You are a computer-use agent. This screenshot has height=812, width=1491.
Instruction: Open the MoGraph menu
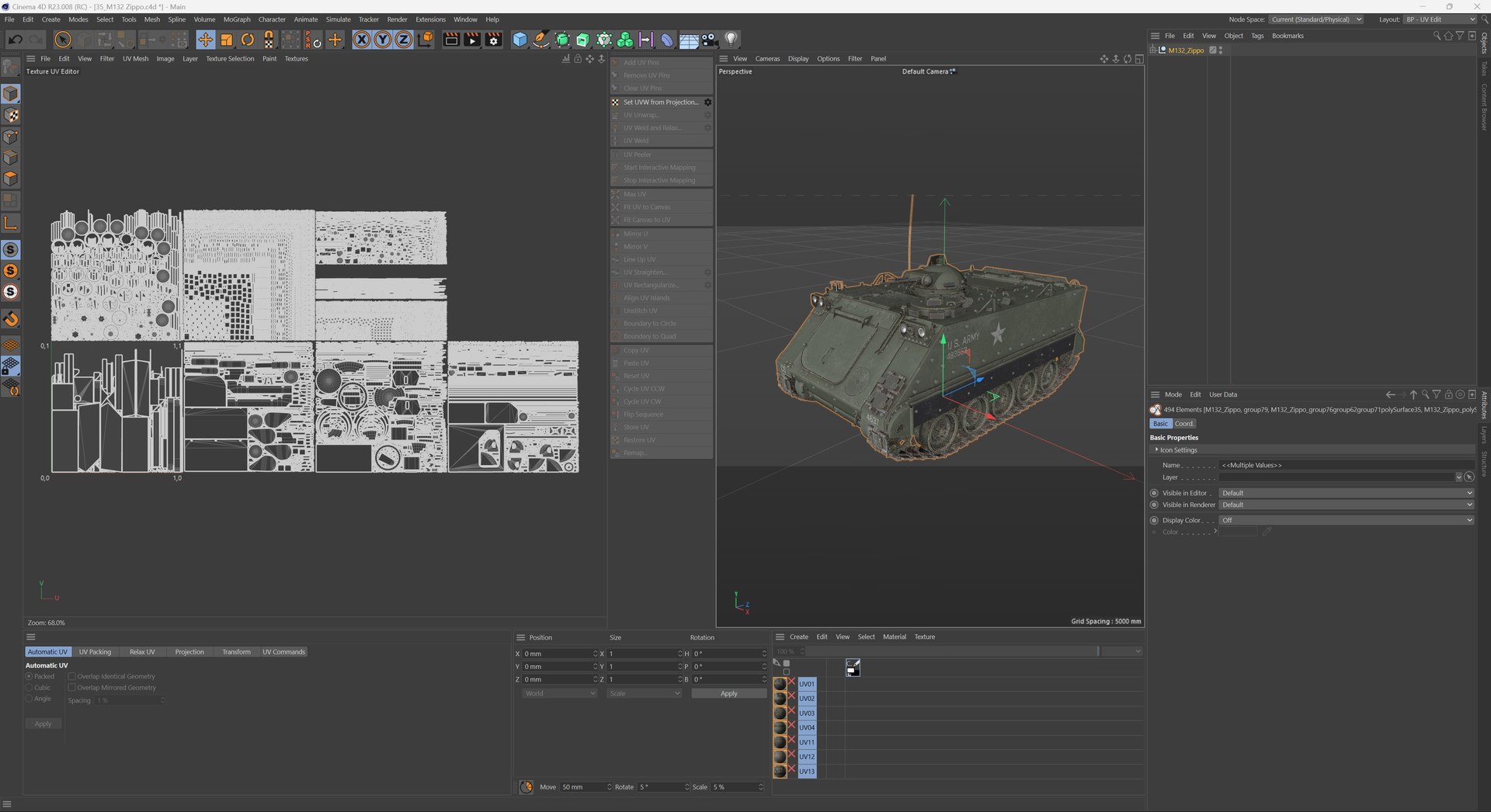tap(237, 19)
